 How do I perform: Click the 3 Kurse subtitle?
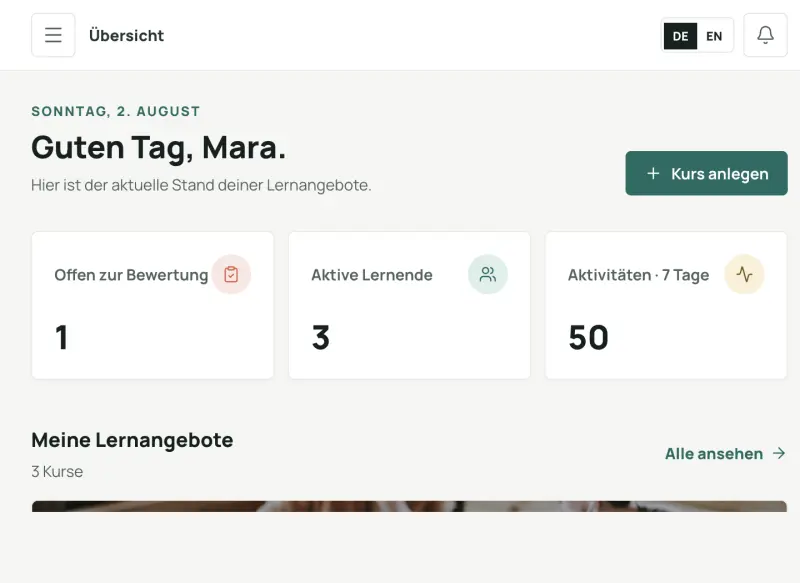coord(57,471)
